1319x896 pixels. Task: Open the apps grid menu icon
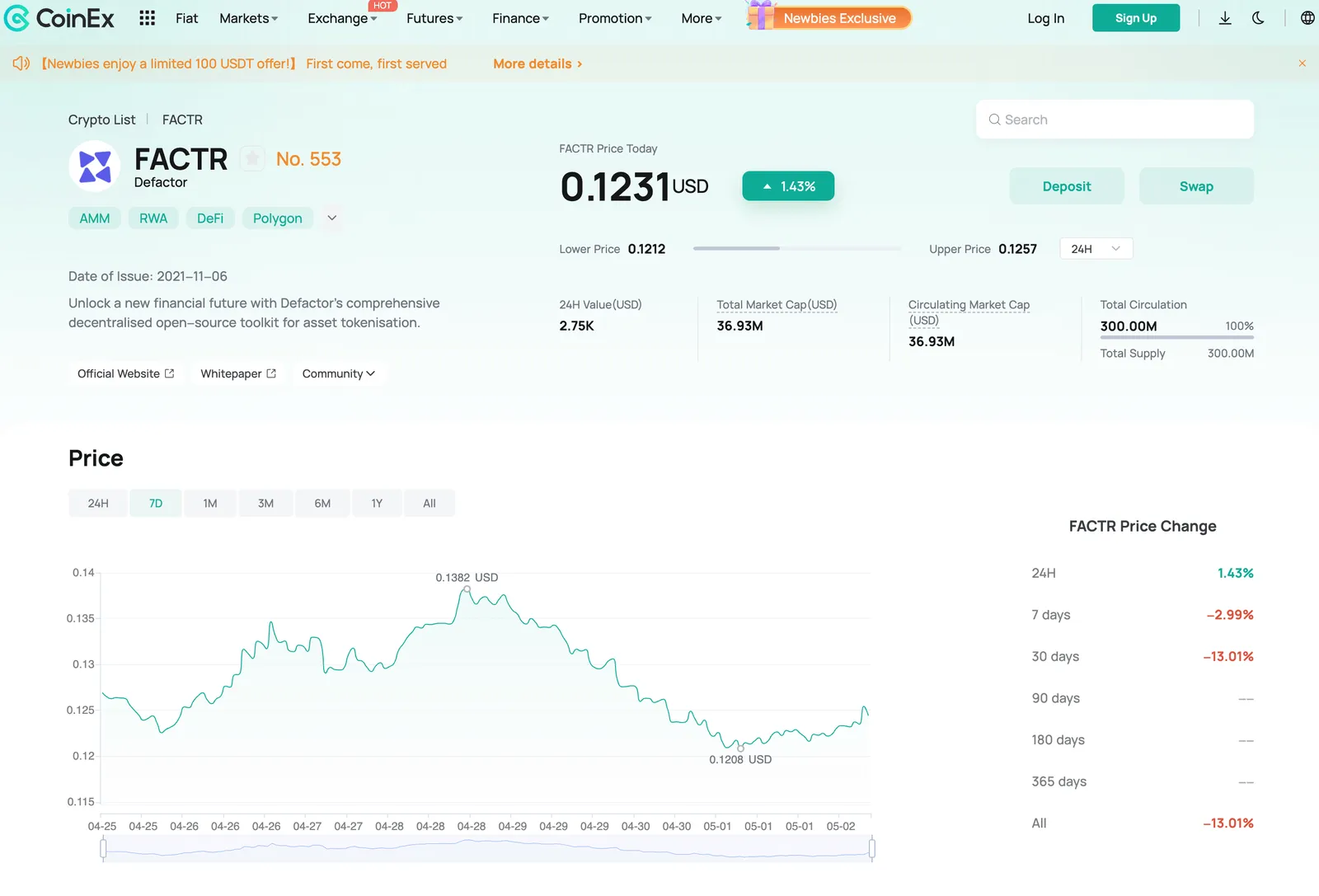(147, 18)
